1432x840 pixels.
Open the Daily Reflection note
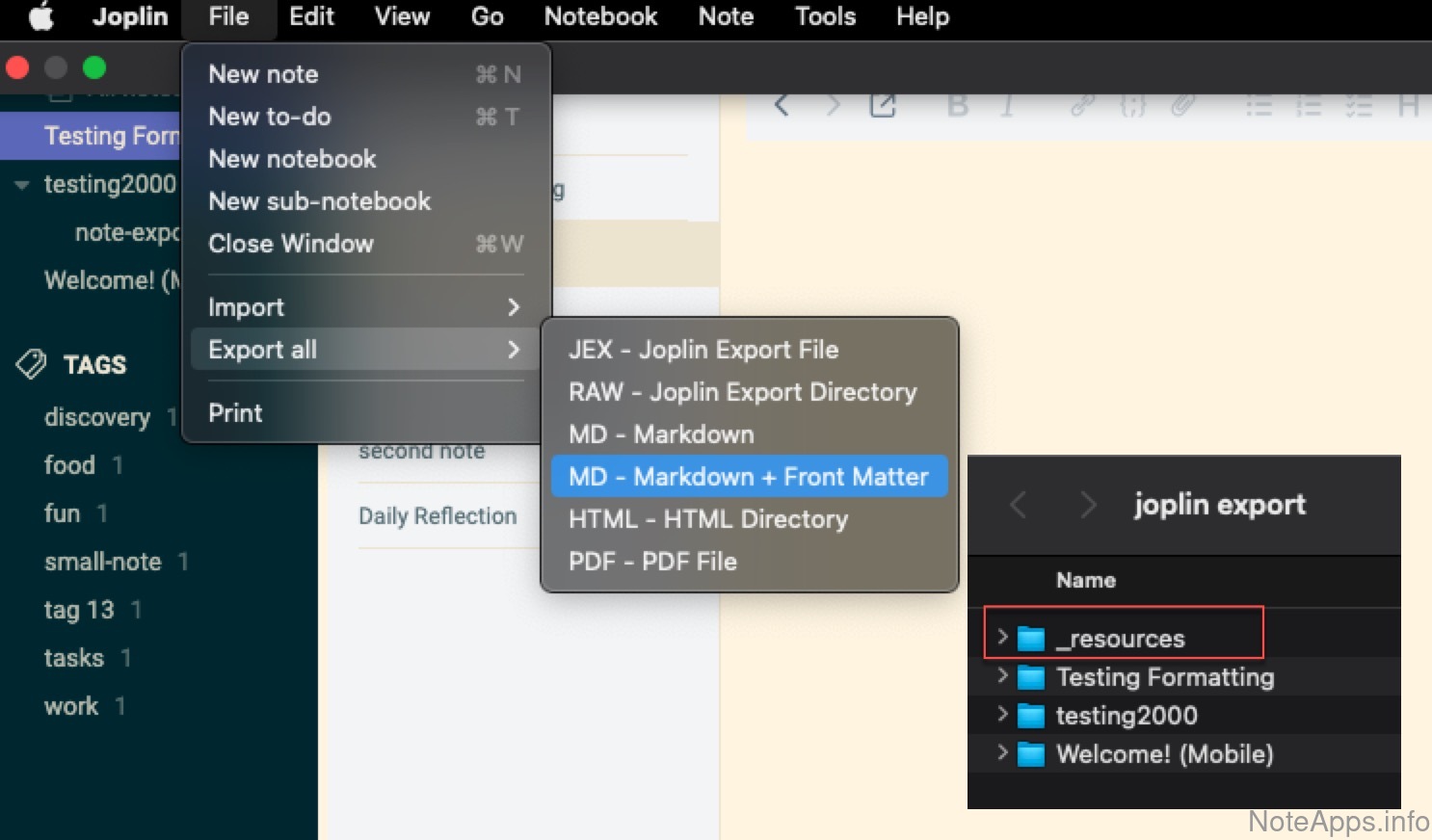pyautogui.click(x=438, y=516)
